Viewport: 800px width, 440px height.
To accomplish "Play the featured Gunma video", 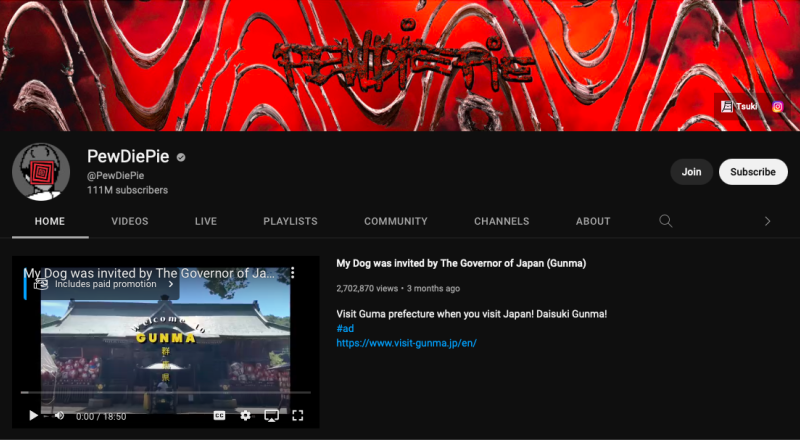I will [x=33, y=415].
